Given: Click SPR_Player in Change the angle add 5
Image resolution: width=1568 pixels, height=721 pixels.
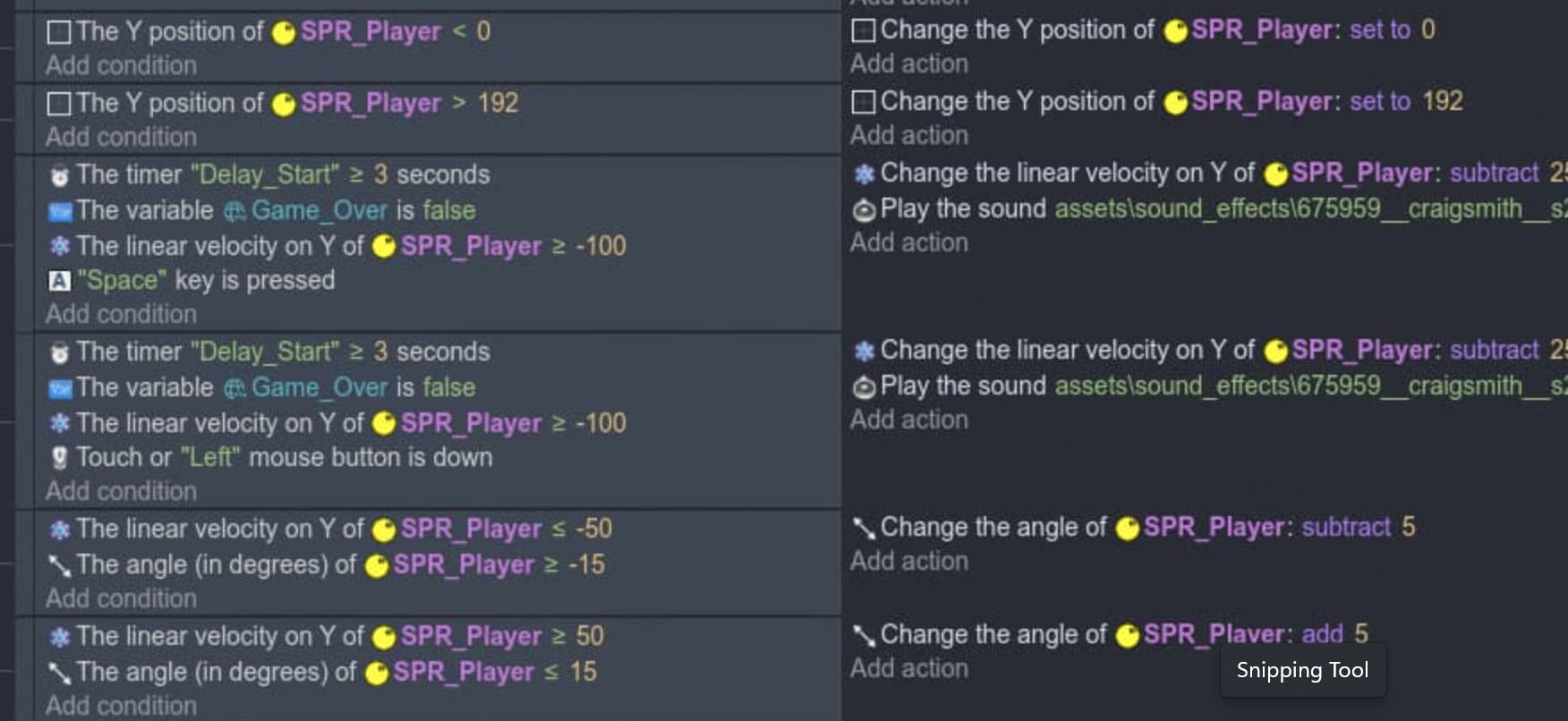Looking at the screenshot, I should click(1214, 634).
